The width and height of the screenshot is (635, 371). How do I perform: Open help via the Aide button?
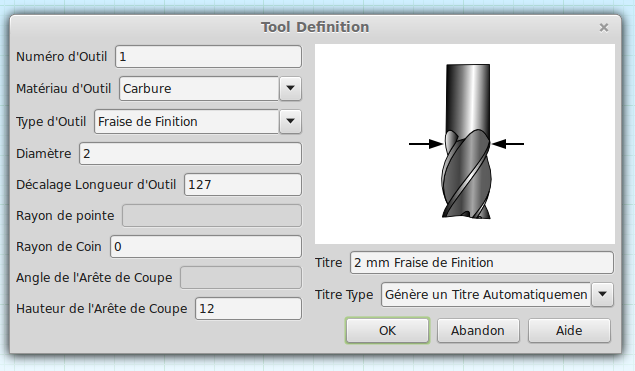click(569, 330)
